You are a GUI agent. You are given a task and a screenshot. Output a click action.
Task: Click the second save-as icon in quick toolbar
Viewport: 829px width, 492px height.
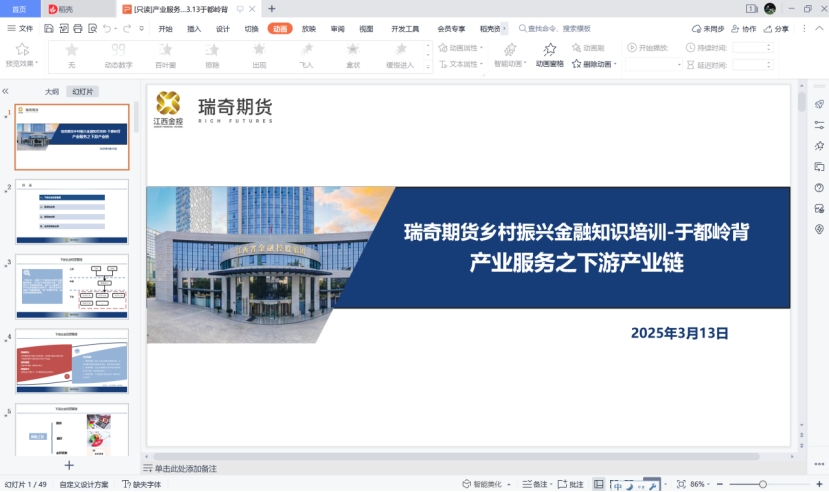coord(63,29)
